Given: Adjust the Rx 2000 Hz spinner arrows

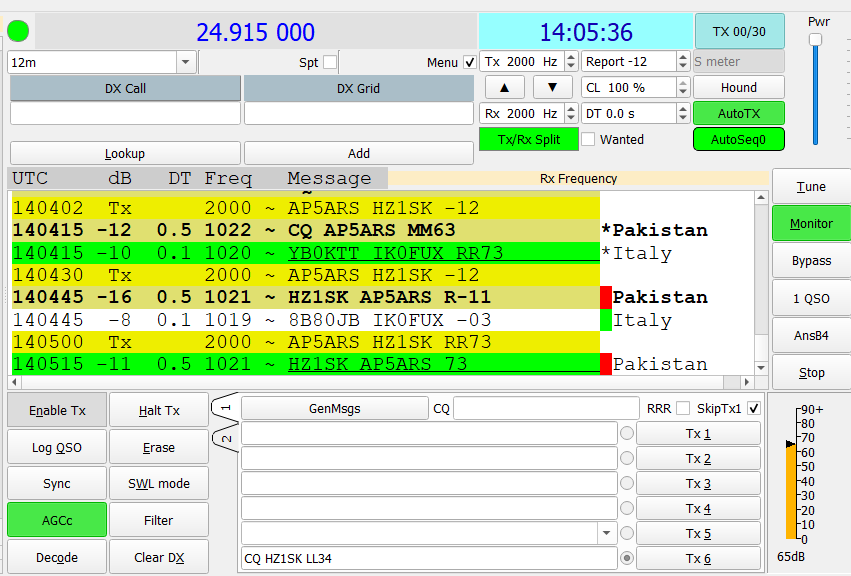Looking at the screenshot, I should point(570,113).
